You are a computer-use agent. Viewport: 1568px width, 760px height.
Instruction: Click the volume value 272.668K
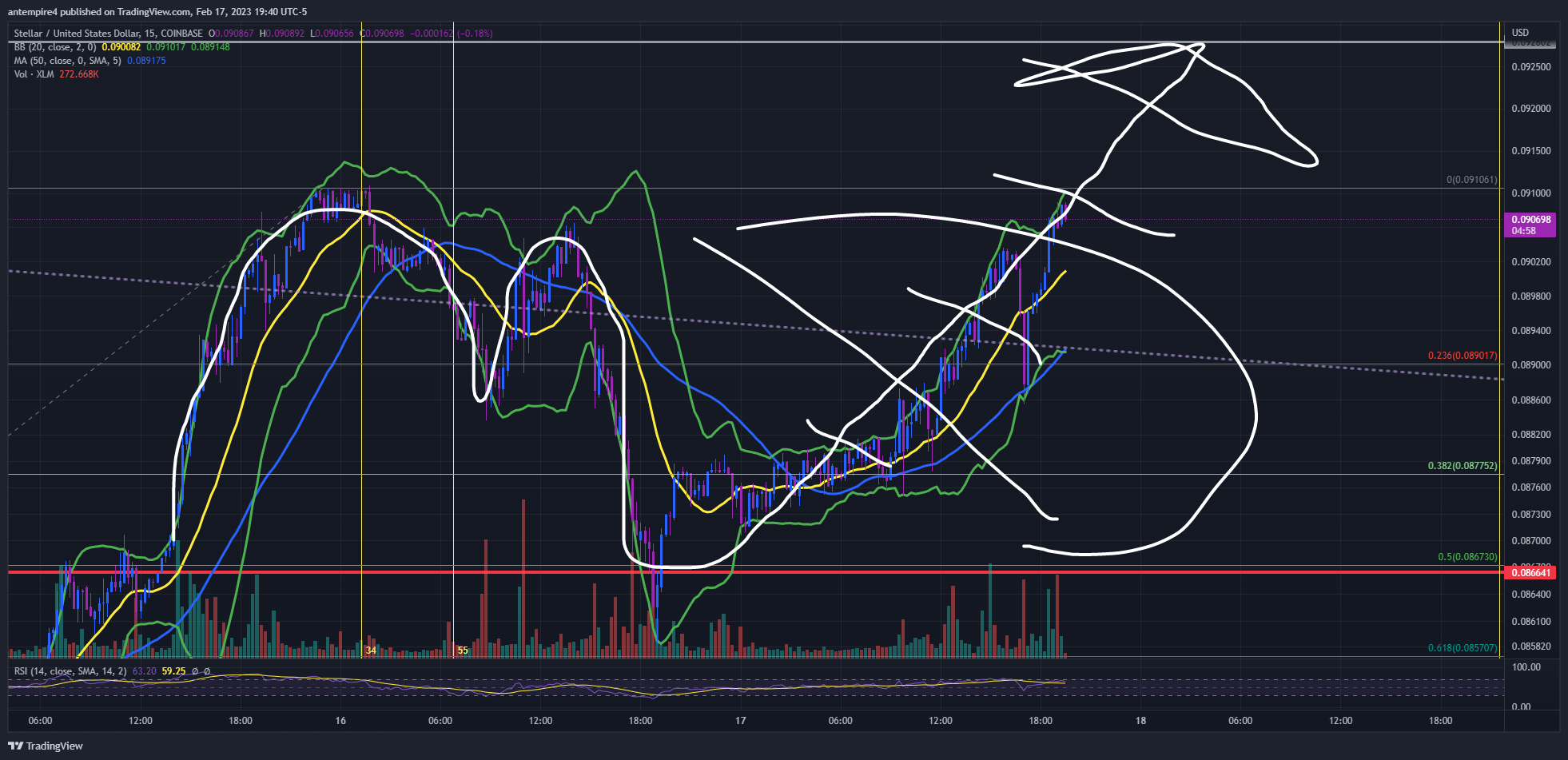78,74
